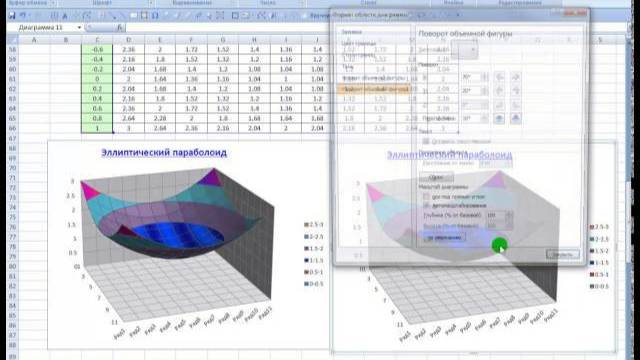Screen dimensions: 640x360
Task: Click legend entry 2.5-3 of uncovered chart
Action: click(314, 224)
